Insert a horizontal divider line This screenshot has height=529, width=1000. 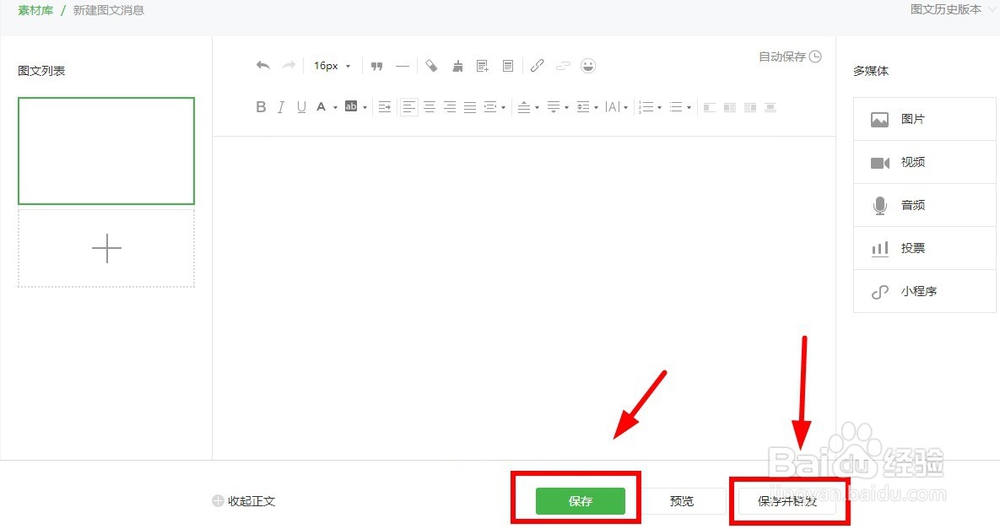point(402,66)
